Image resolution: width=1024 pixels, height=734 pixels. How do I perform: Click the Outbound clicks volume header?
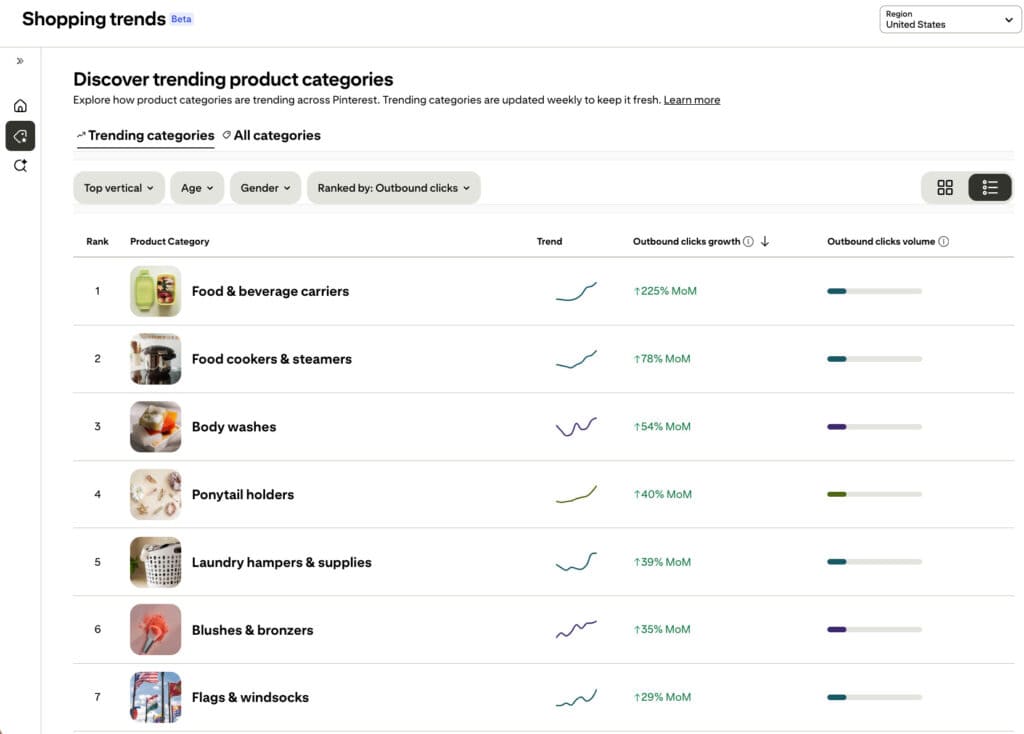881,242
